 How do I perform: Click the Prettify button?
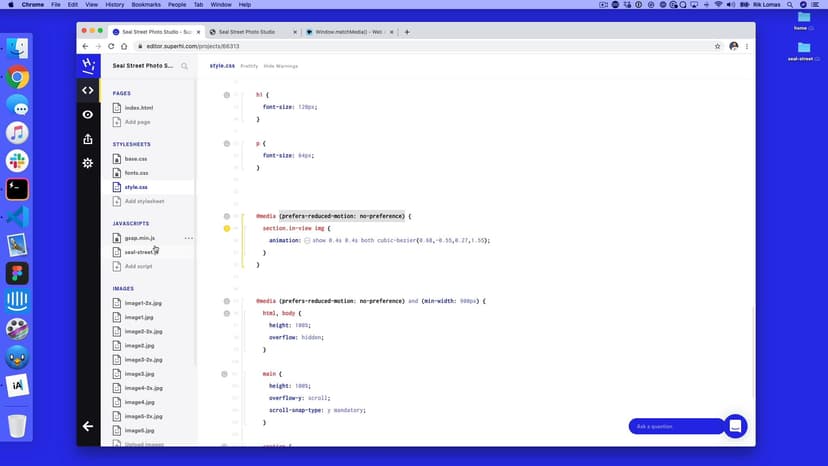pos(249,66)
